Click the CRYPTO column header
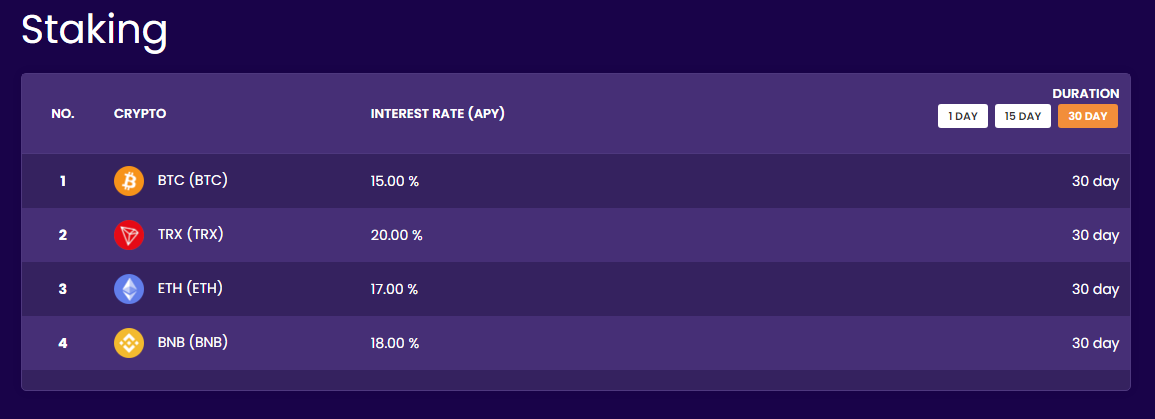 [x=140, y=114]
